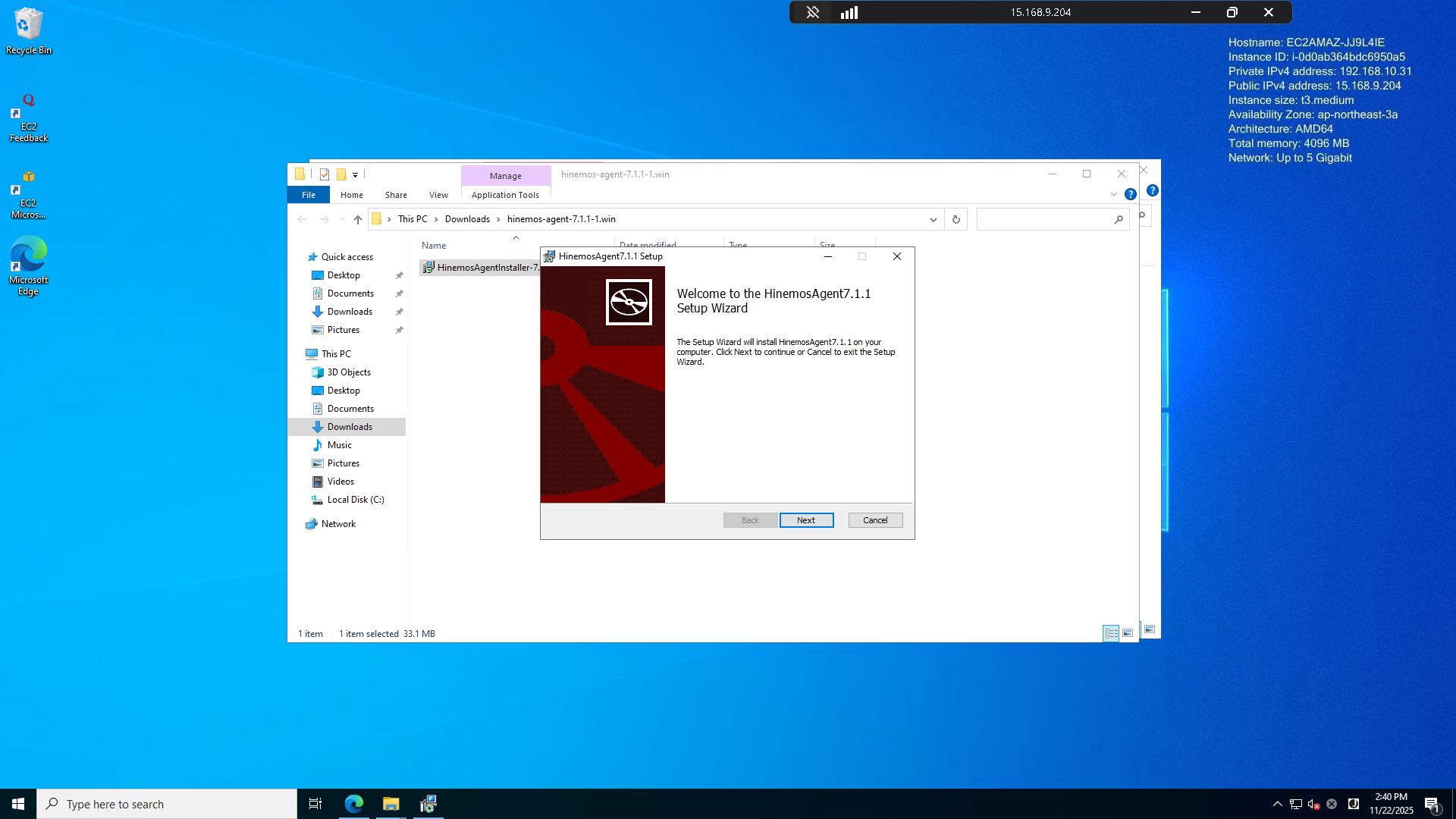Select details view layout icon
Viewport: 1456px width, 819px height.
pyautogui.click(x=1111, y=633)
